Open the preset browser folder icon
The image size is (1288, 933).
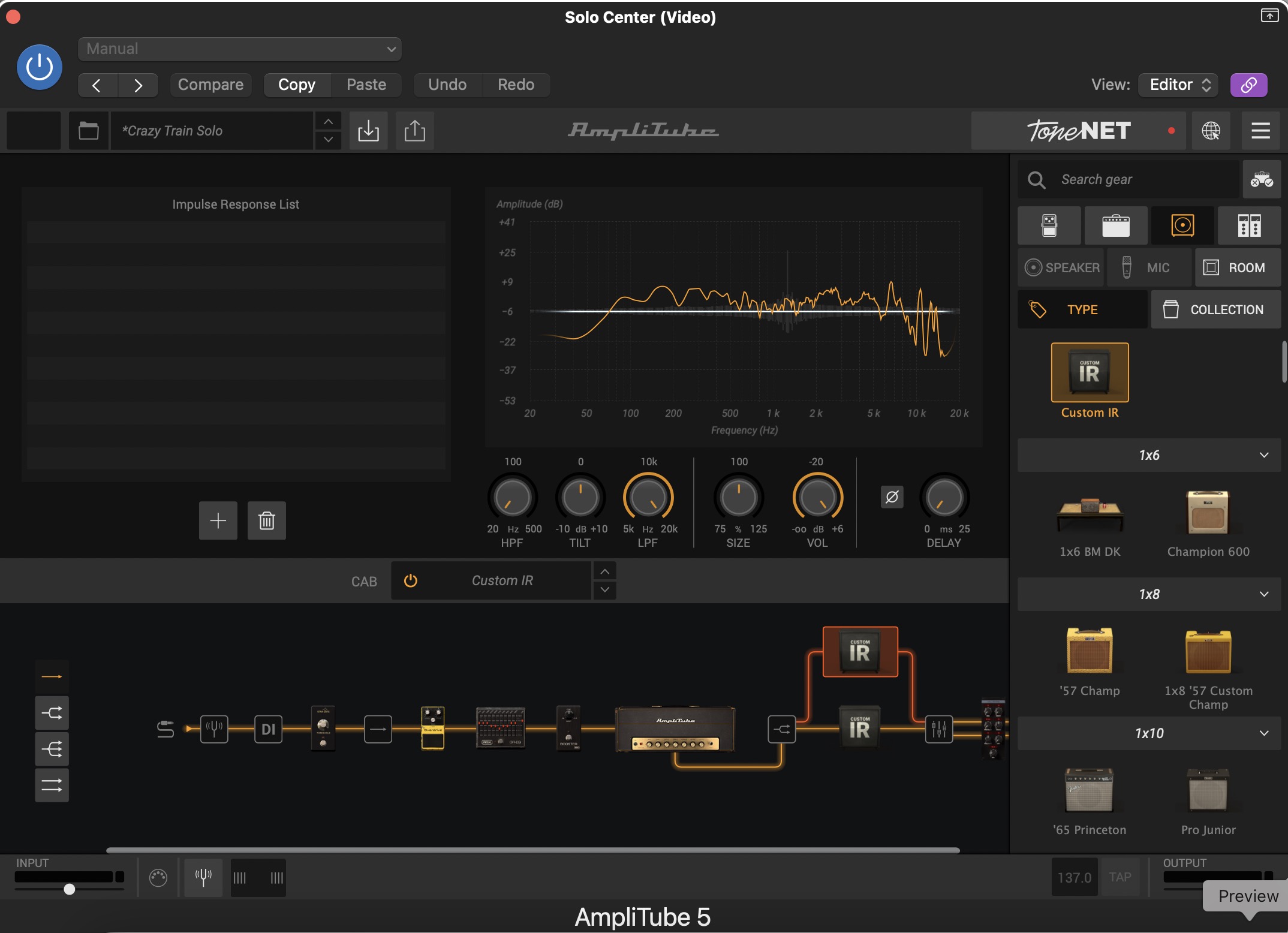tap(89, 130)
